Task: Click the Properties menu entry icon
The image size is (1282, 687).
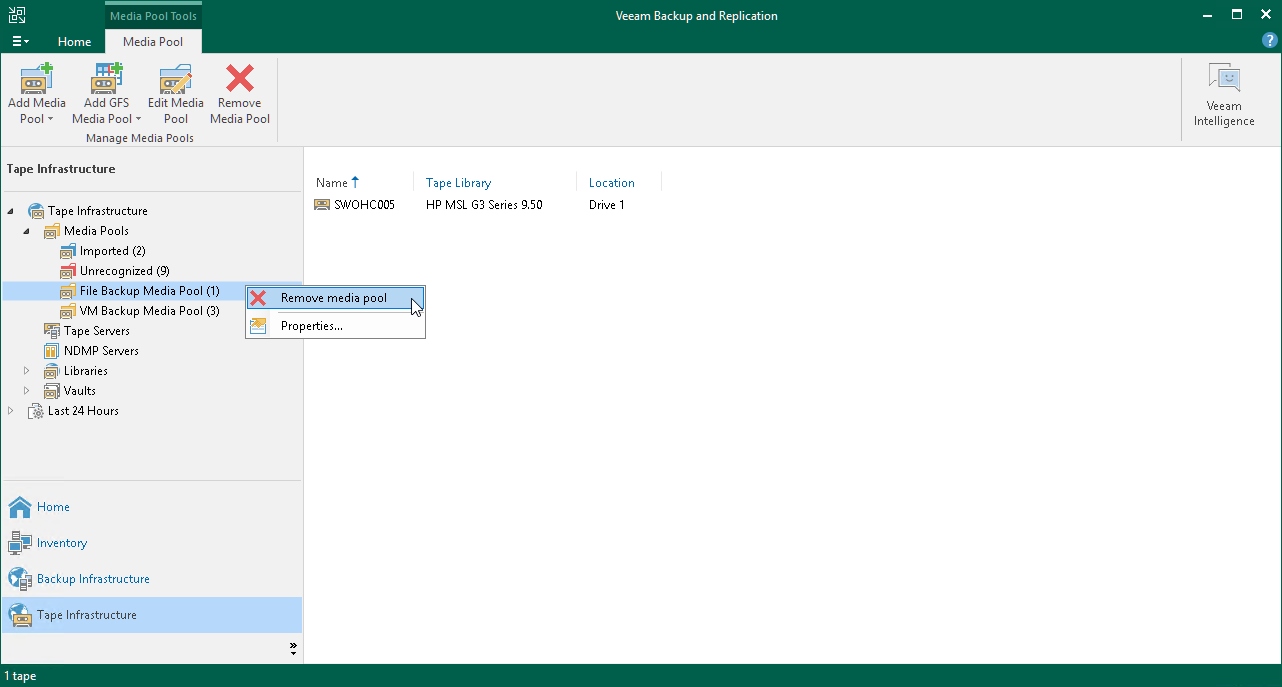Action: [258, 326]
